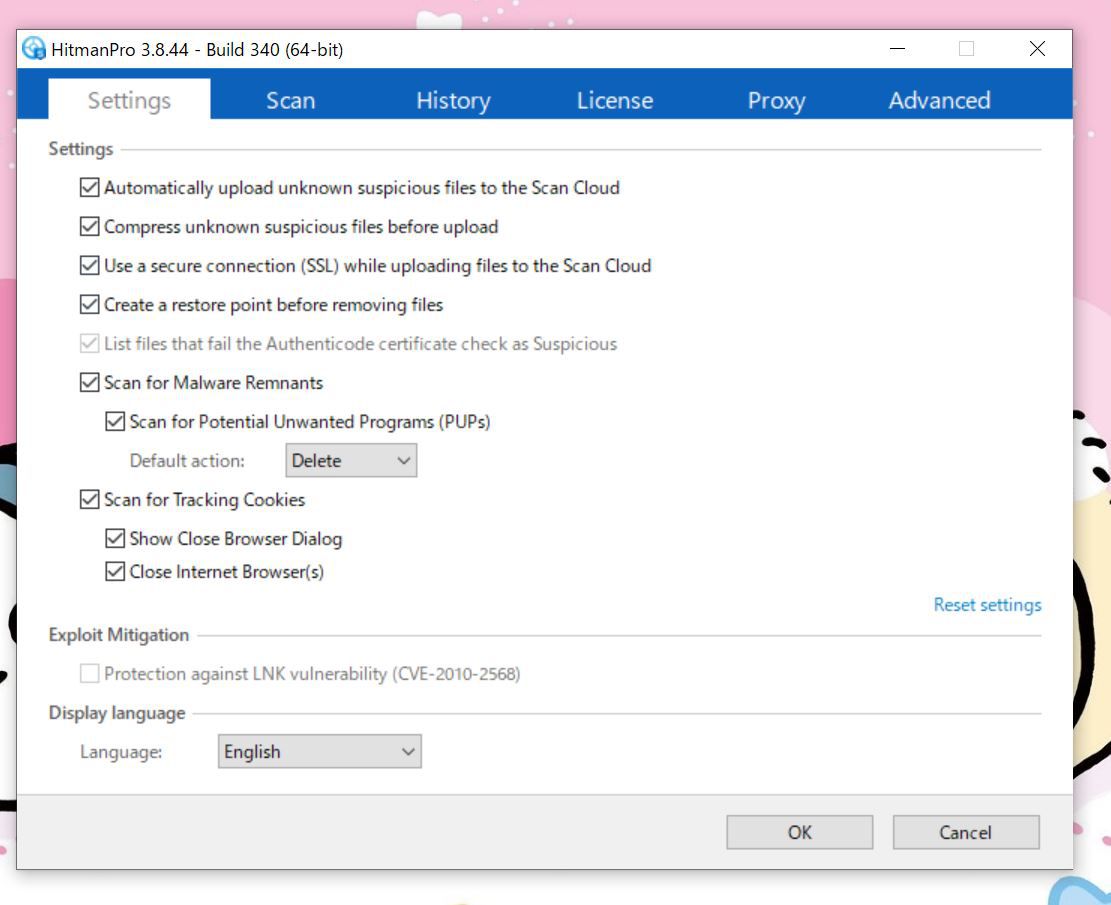
Task: Open the Advanced tab
Action: coord(939,100)
